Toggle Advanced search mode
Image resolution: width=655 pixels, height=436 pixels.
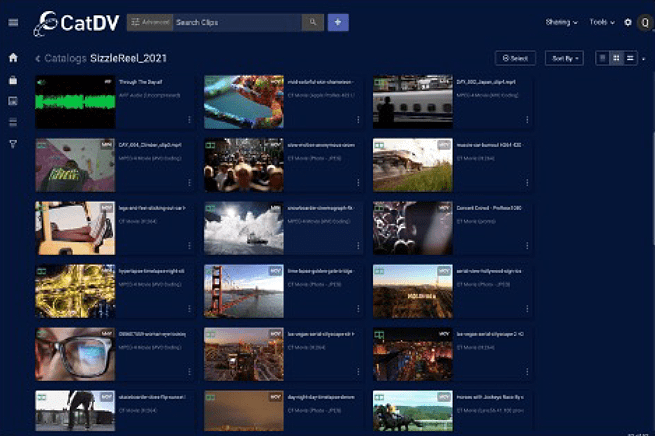[149, 22]
